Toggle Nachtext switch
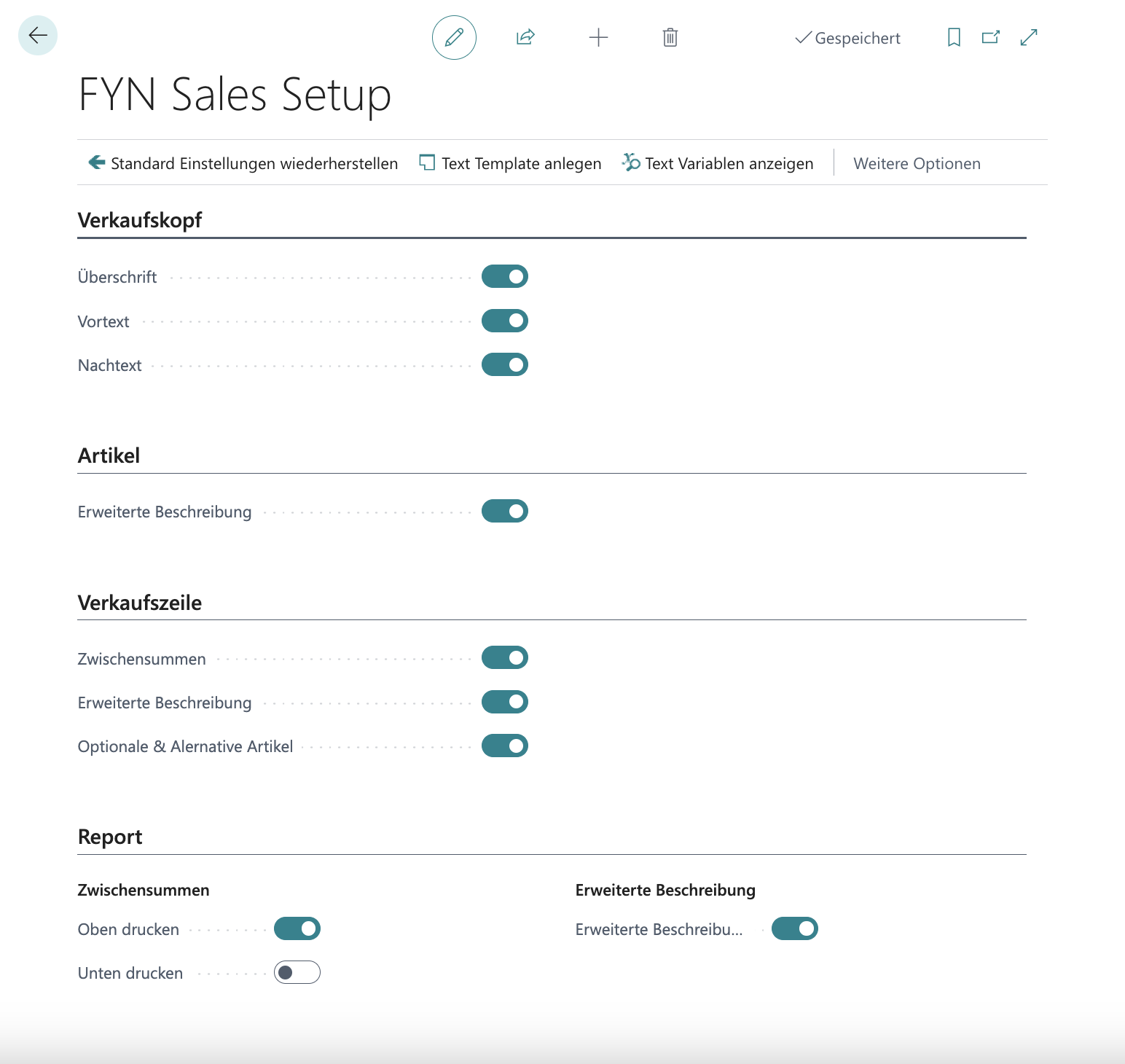The width and height of the screenshot is (1125, 1064). (505, 364)
